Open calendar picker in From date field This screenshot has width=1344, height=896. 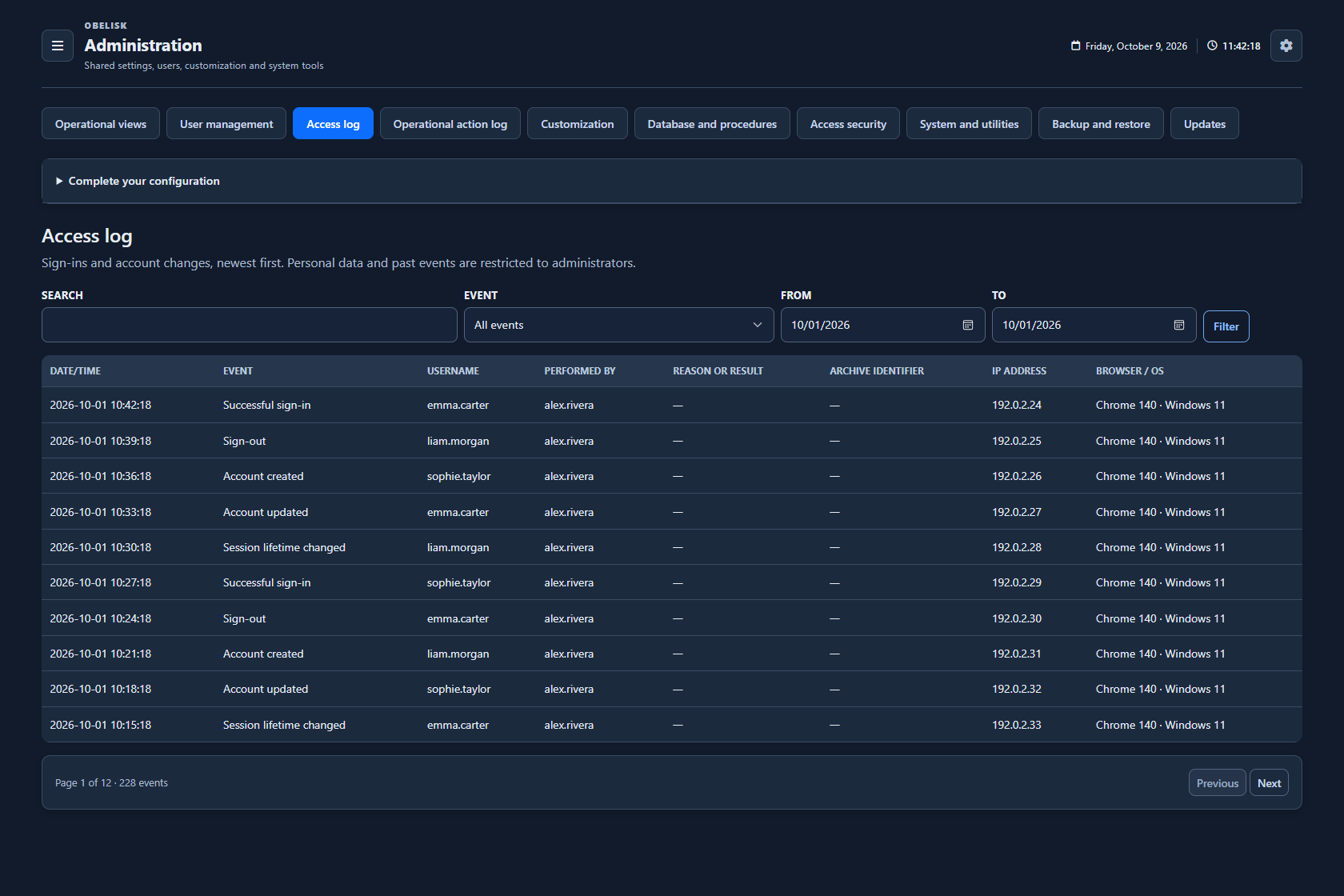(x=968, y=325)
